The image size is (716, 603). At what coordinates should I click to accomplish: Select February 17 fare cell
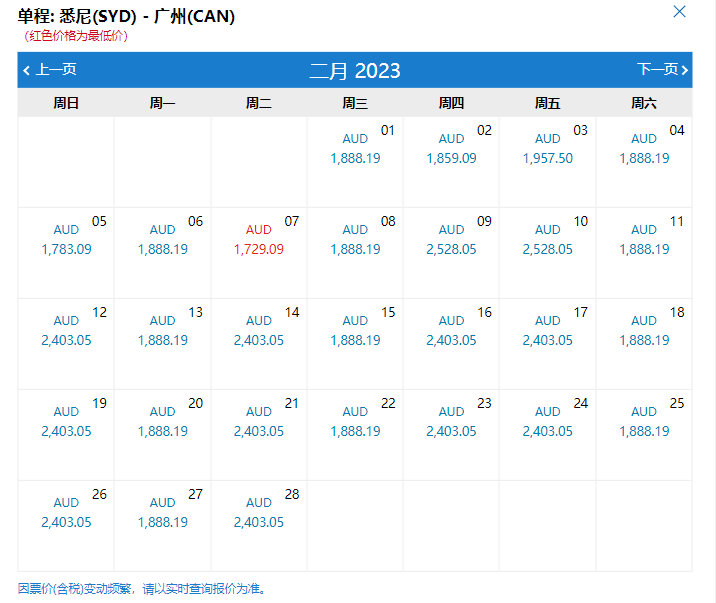(548, 343)
